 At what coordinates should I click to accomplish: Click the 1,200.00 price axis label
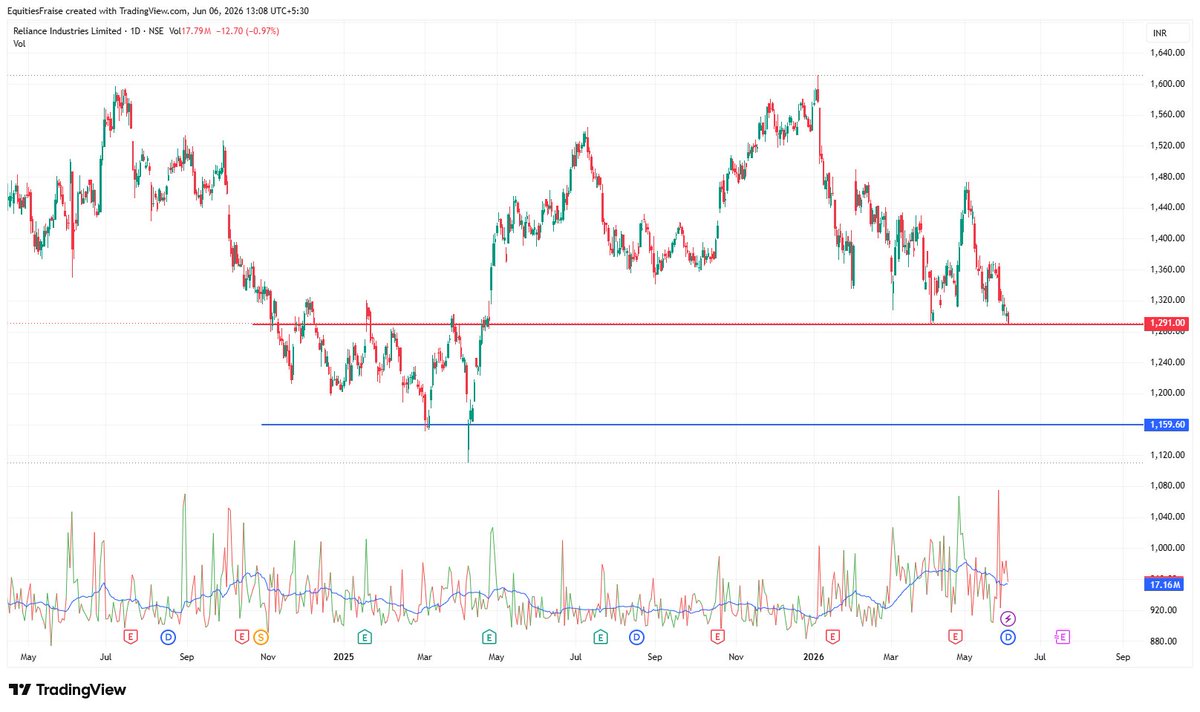(1166, 394)
